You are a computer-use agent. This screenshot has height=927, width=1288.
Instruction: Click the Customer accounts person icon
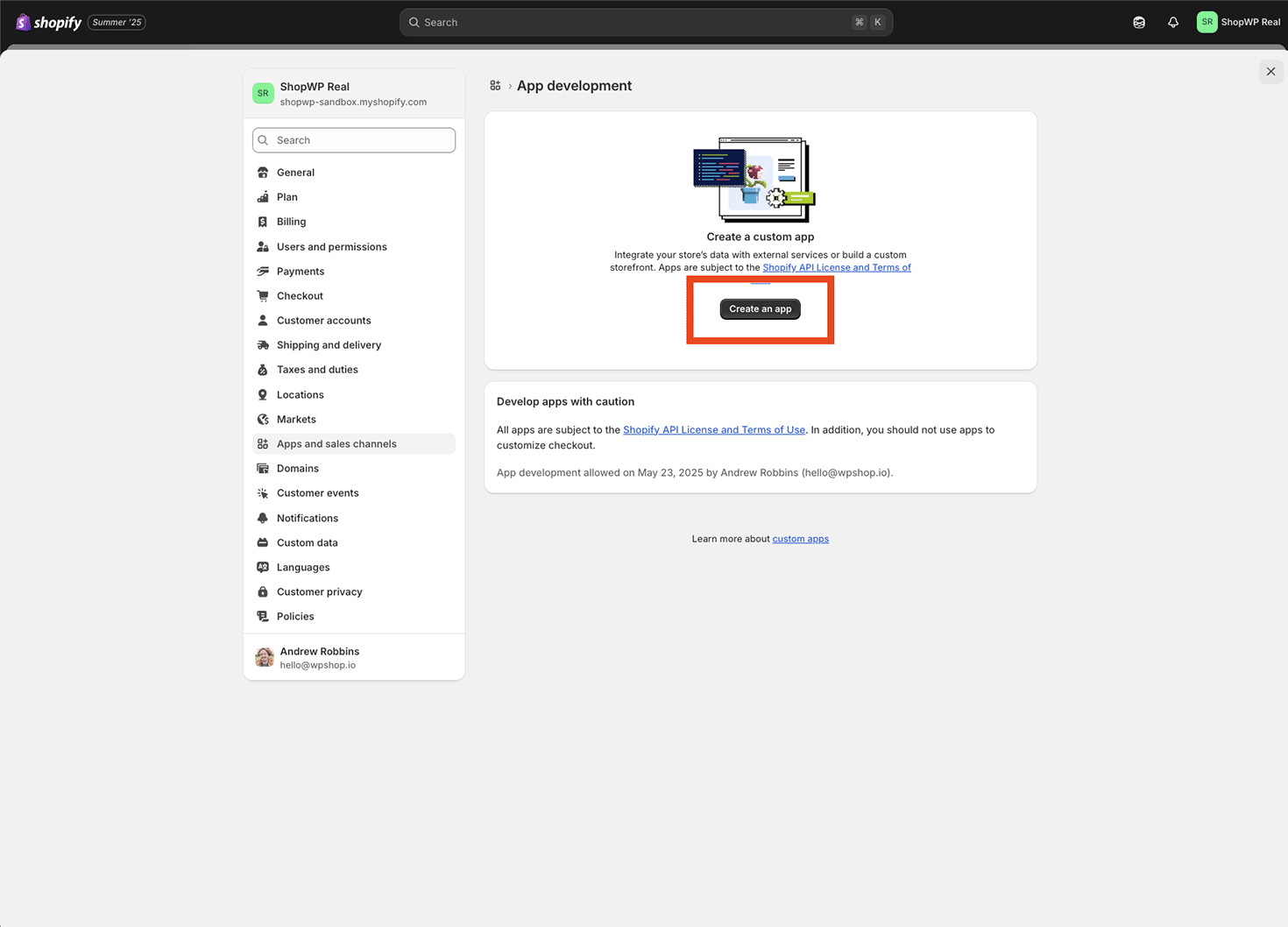click(x=263, y=321)
